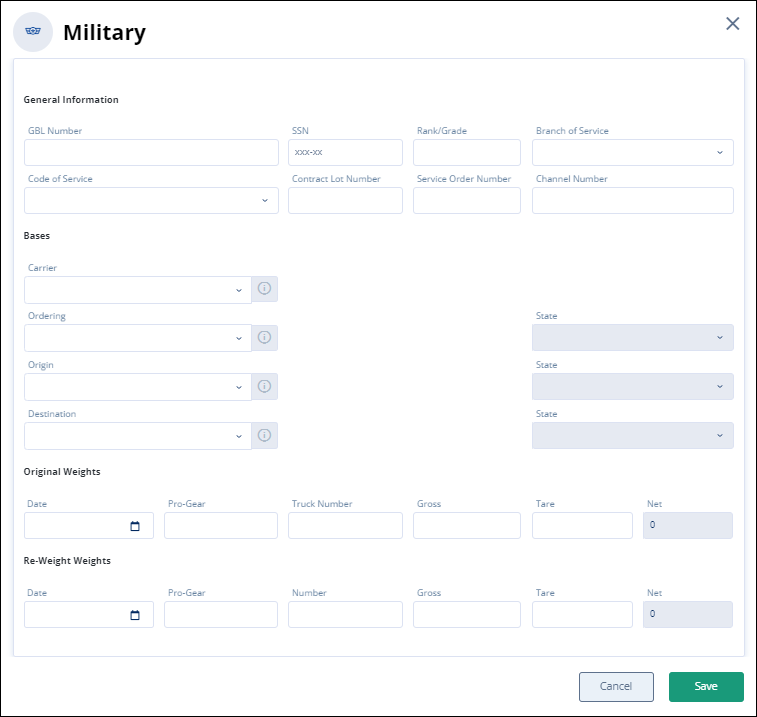Click the Channel Number text box
The image size is (757, 717).
coord(632,200)
